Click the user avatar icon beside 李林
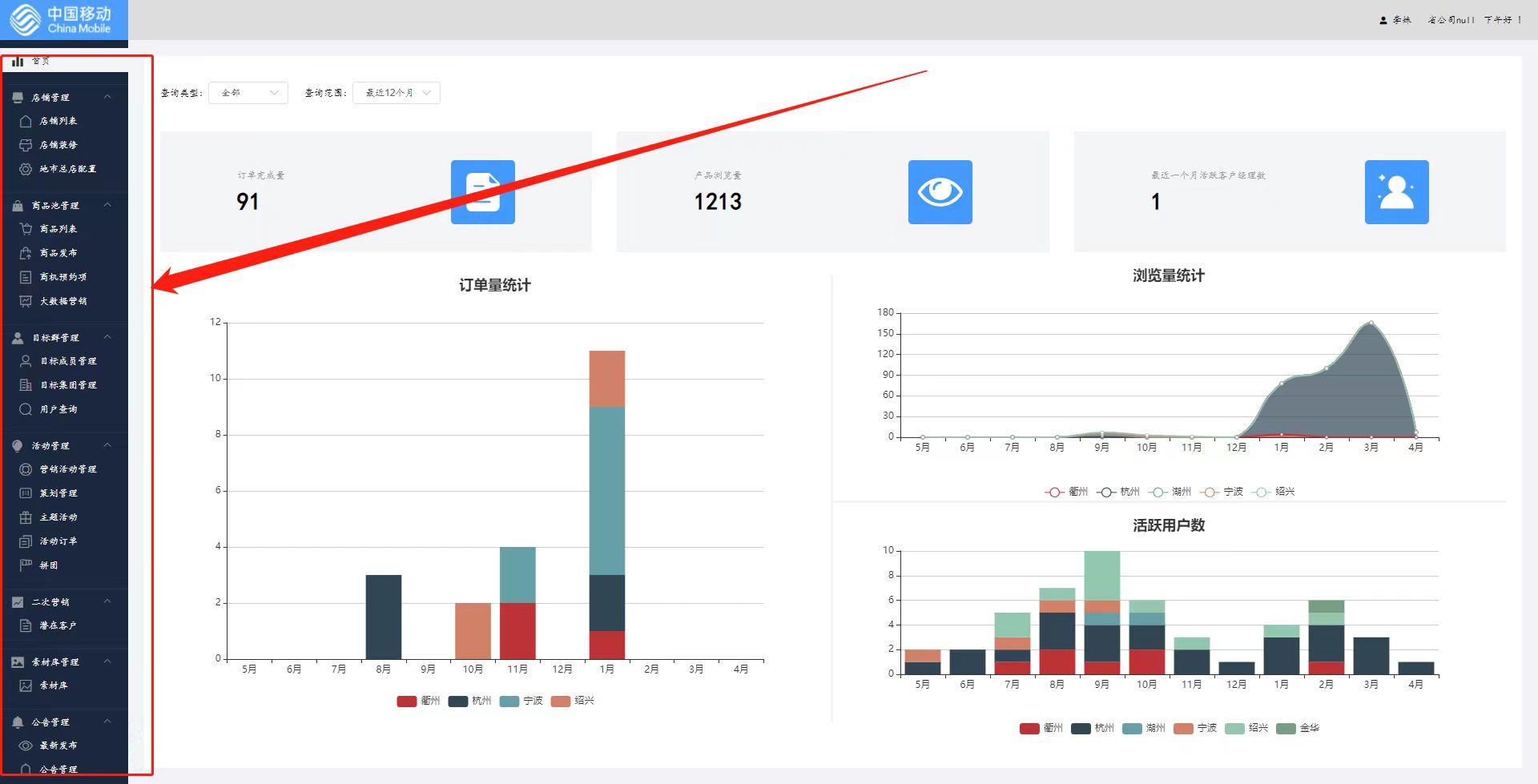Screen dimensions: 1538x784 coord(1383,20)
